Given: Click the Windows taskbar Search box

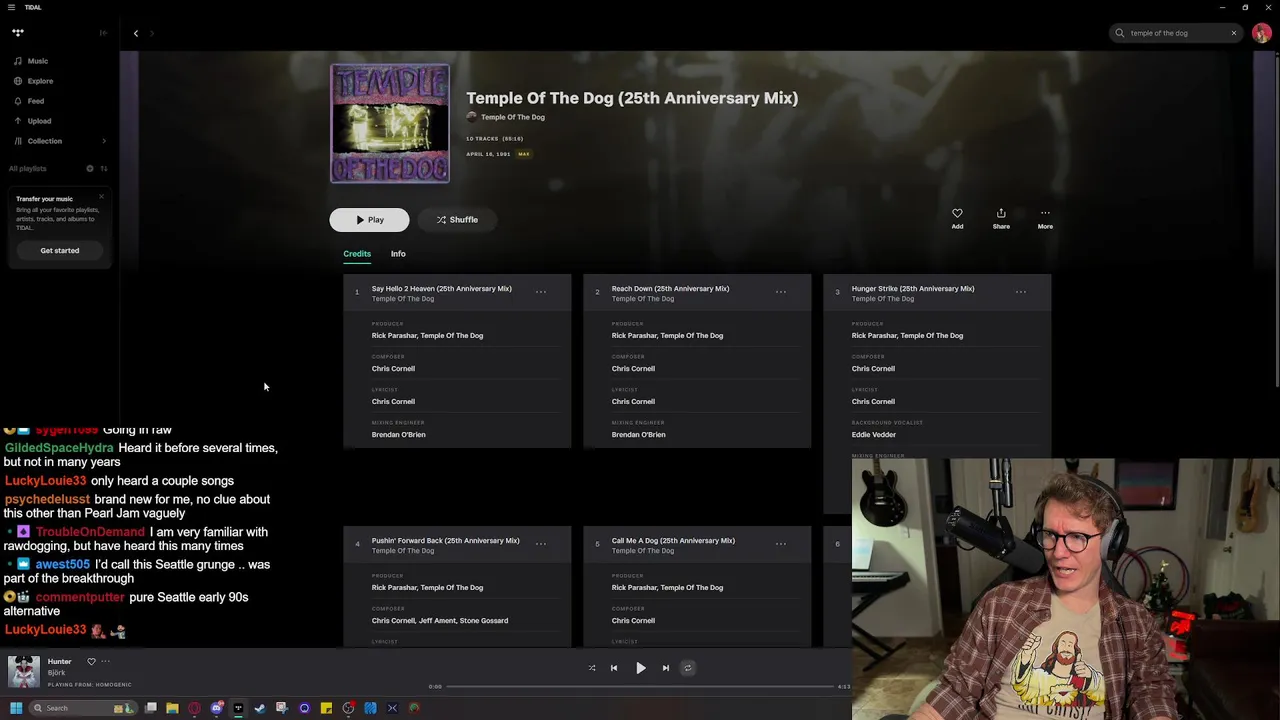Looking at the screenshot, I should click(81, 708).
